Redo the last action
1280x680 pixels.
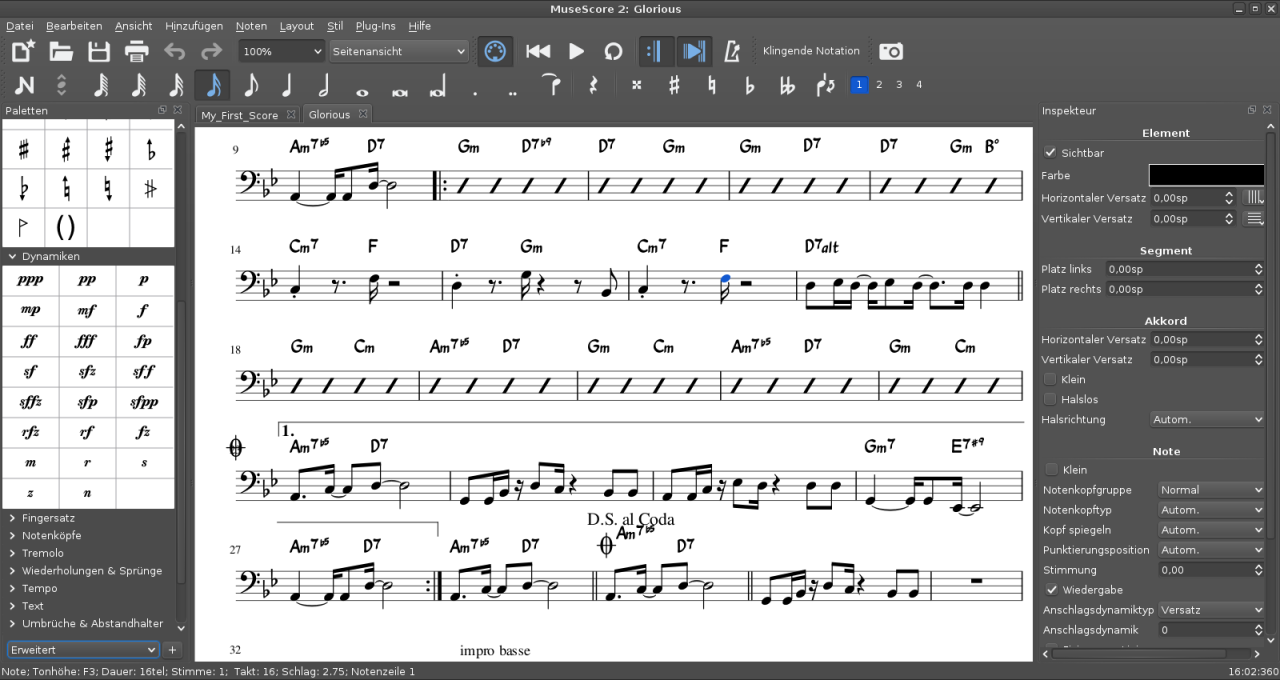click(x=212, y=51)
